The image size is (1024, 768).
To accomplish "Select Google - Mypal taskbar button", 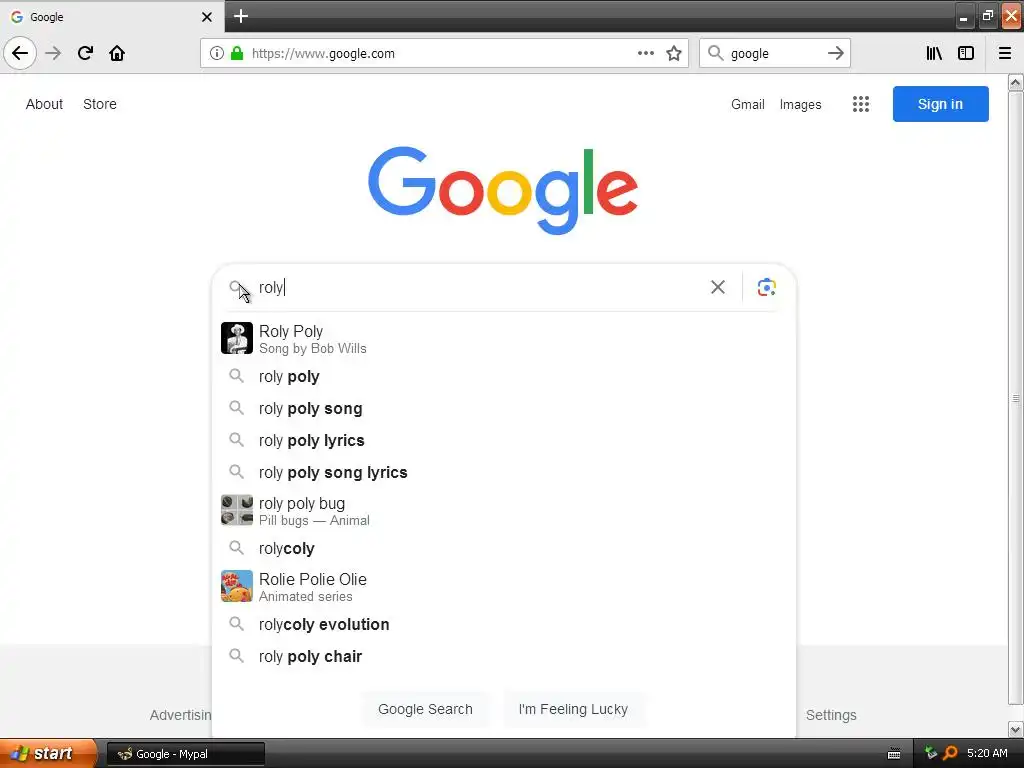I will click(185, 754).
